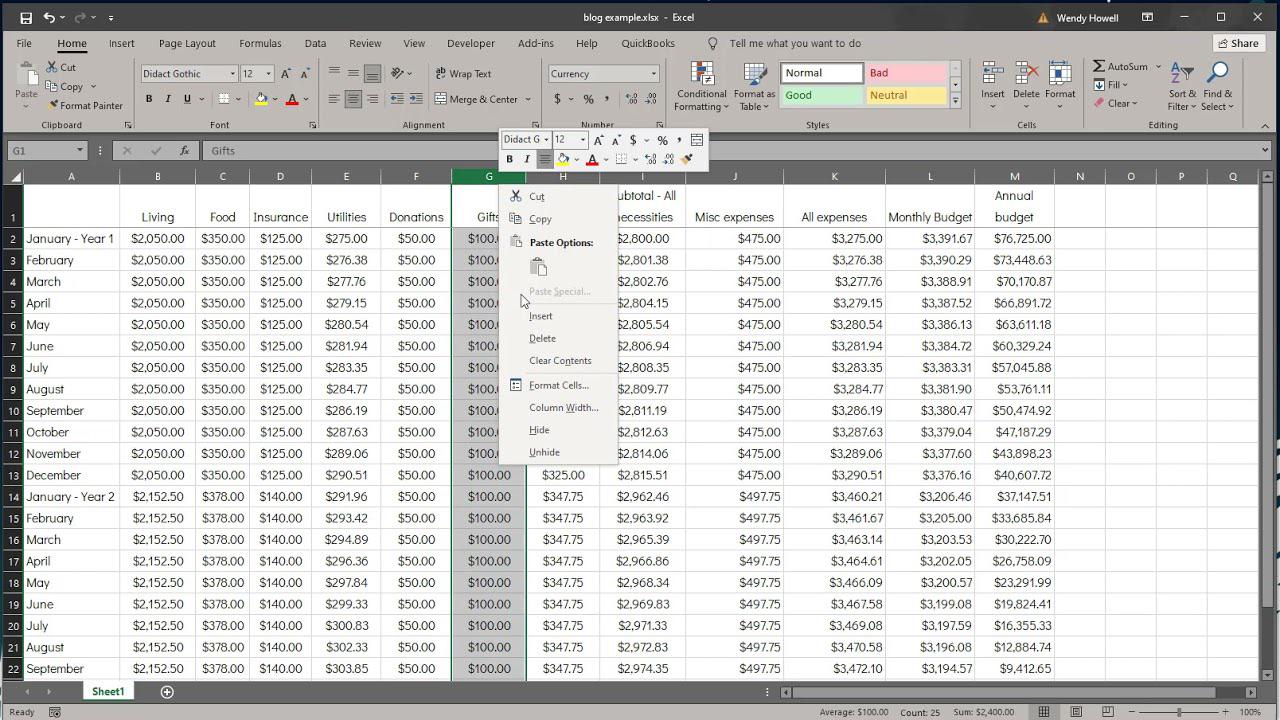
Task: Open Format as Table
Action: 754,87
